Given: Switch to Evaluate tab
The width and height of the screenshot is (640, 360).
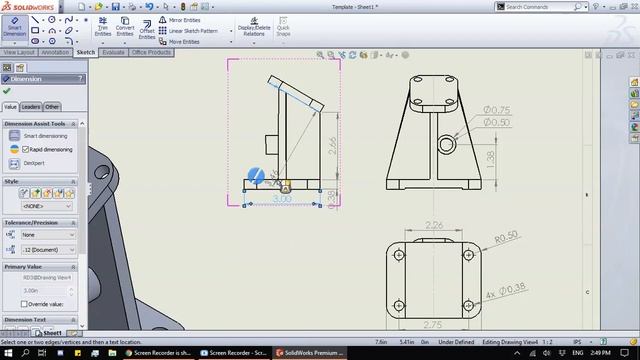Looking at the screenshot, I should [113, 52].
